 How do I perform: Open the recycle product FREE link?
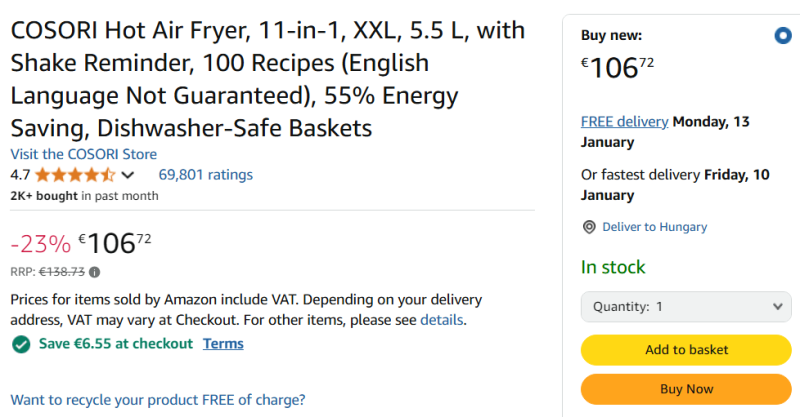pos(158,400)
